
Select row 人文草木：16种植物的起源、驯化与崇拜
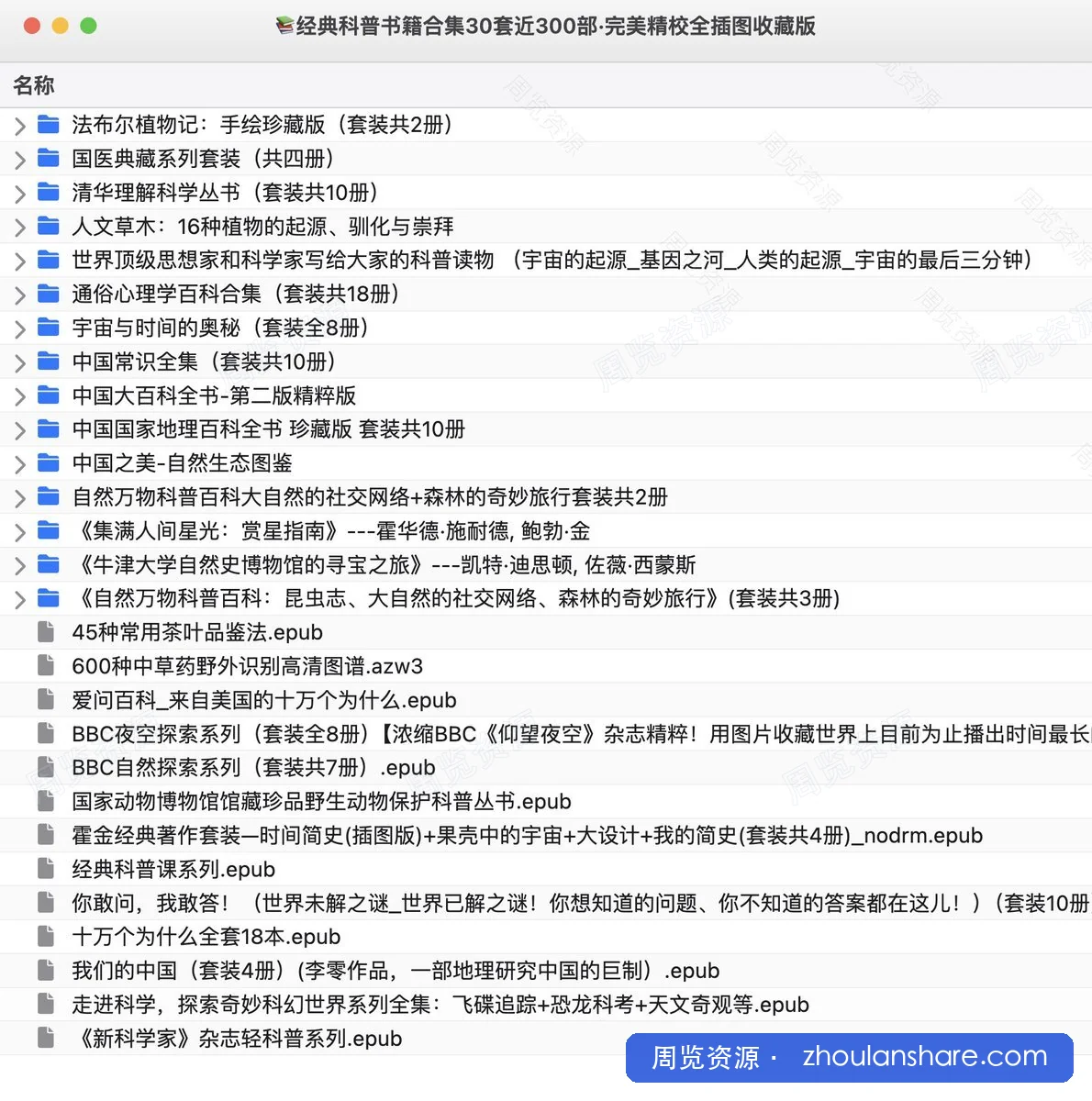click(546, 226)
